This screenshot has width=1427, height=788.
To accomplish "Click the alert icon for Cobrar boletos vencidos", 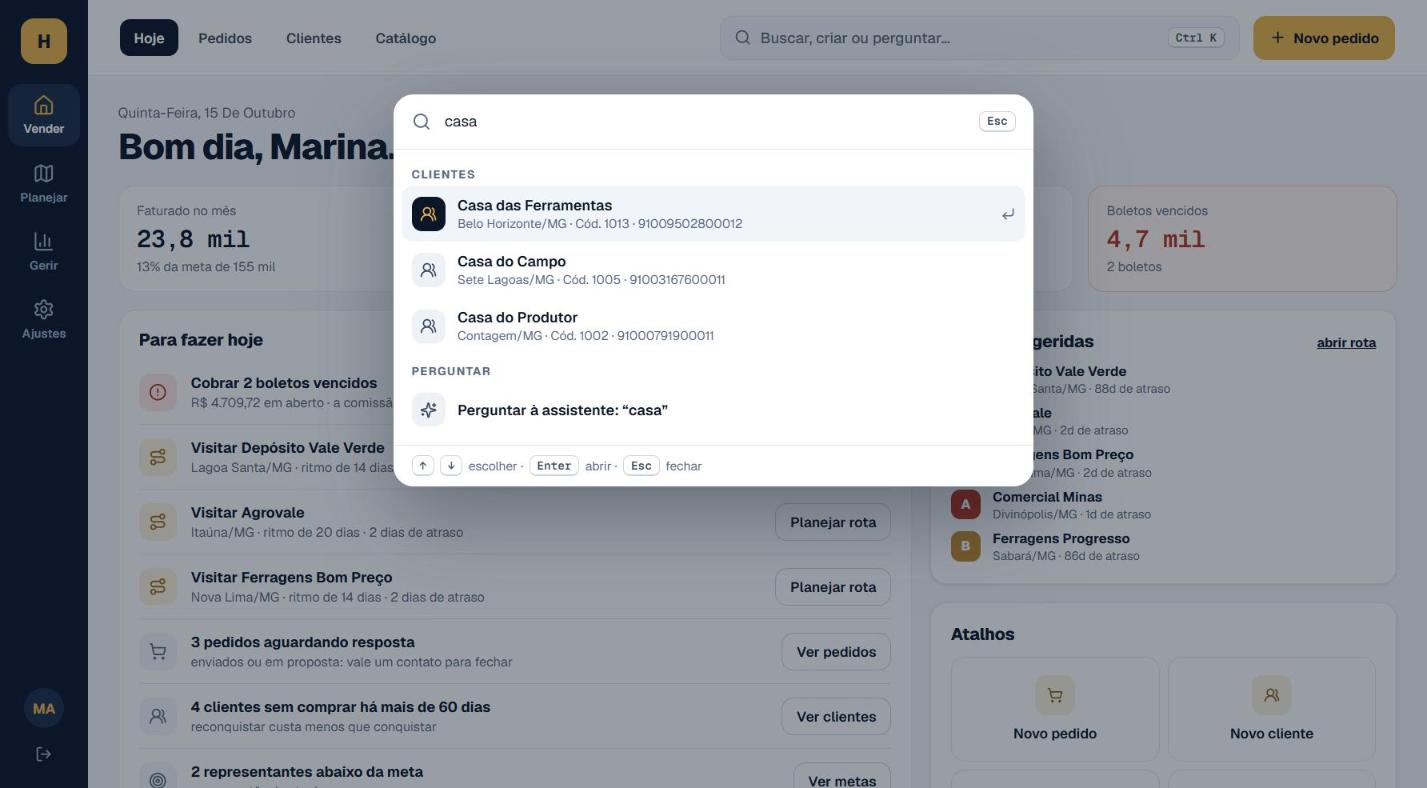I will coord(158,392).
